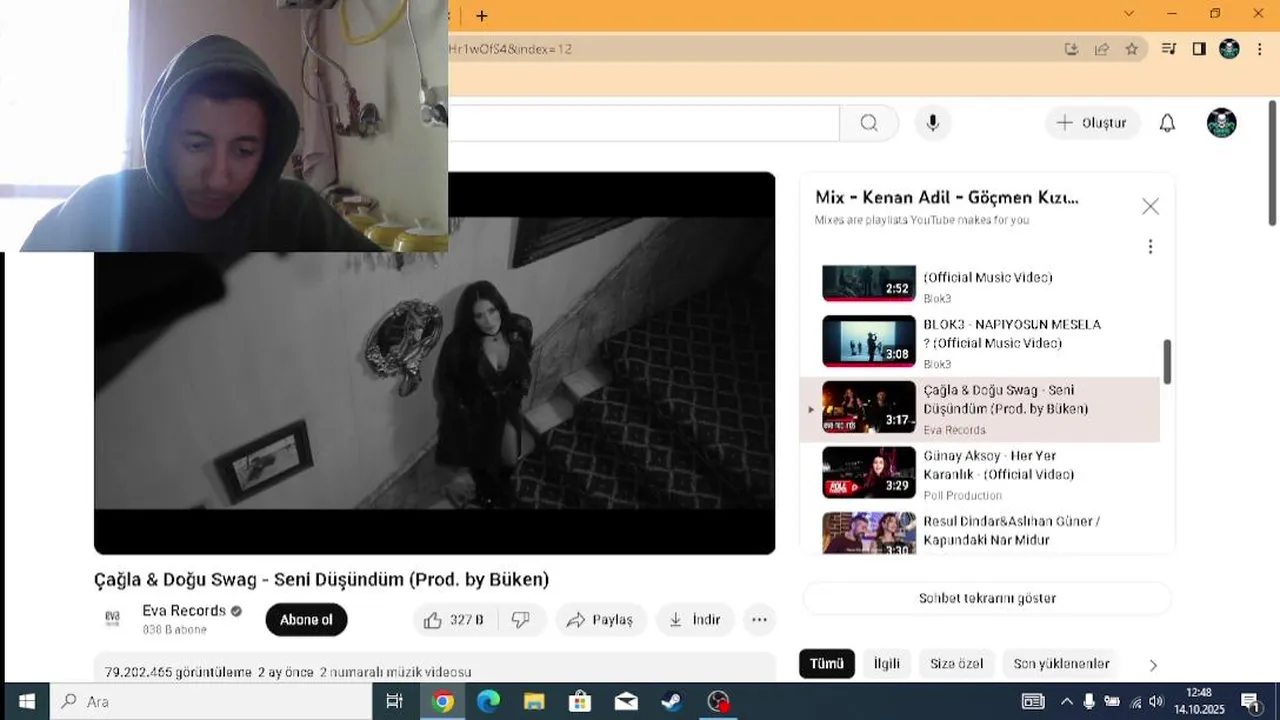The image size is (1280, 720).
Task: Open Microsoft Store from taskbar
Action: point(580,701)
